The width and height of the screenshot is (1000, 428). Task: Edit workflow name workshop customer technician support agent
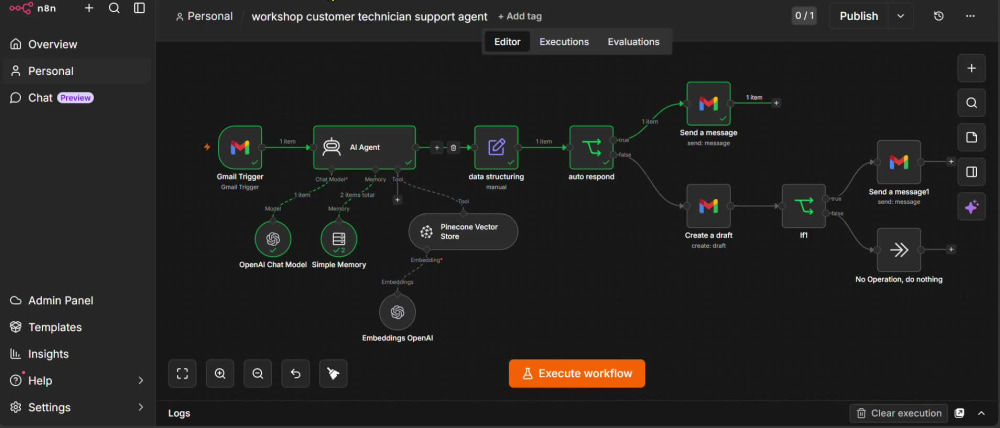369,17
